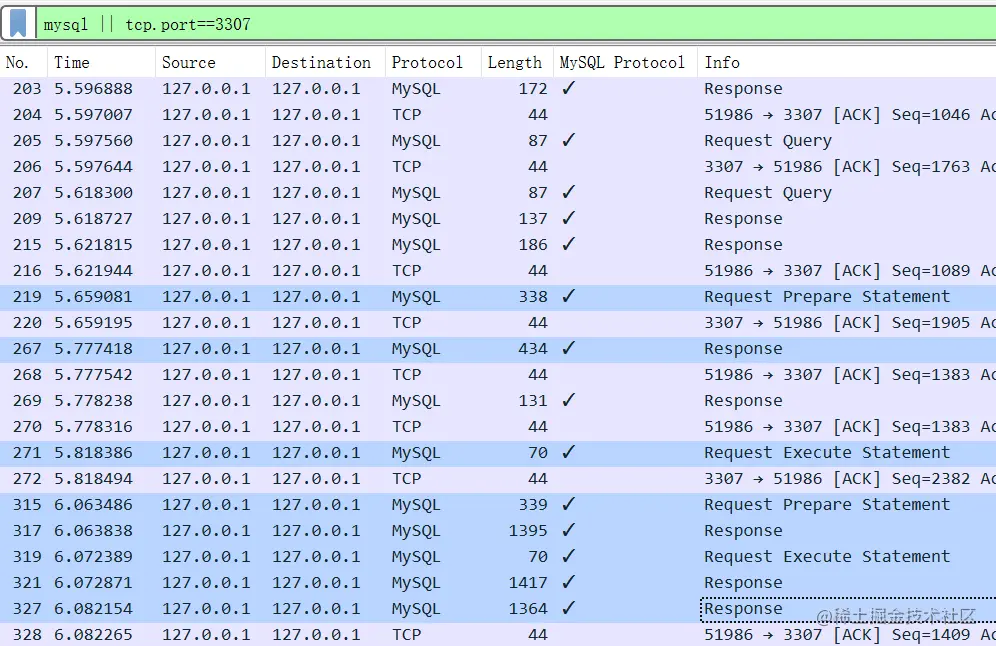The image size is (996, 646).
Task: Select packet 203 Response row
Action: [498, 88]
